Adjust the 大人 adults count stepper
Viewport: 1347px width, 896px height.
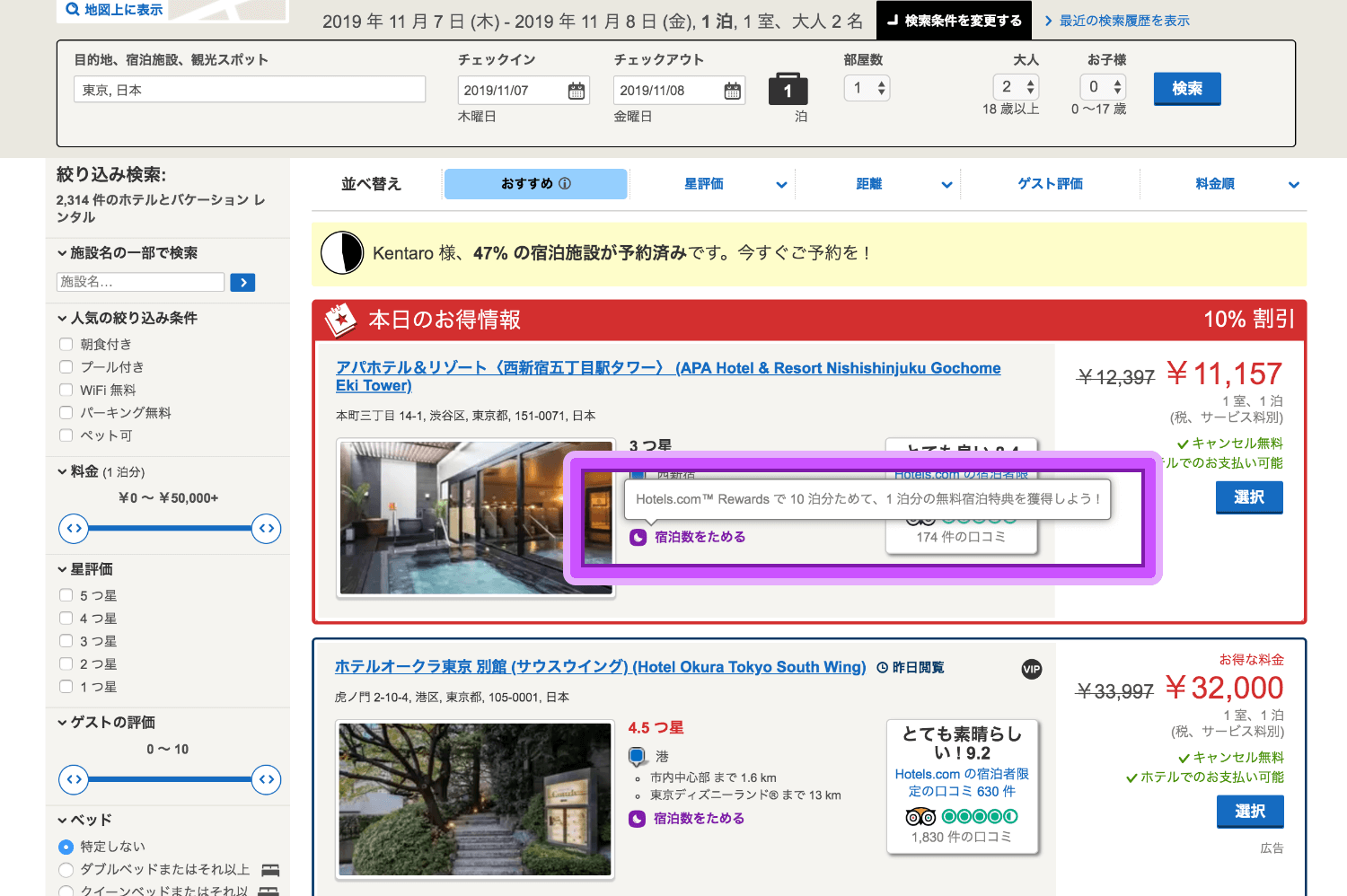click(x=1016, y=87)
